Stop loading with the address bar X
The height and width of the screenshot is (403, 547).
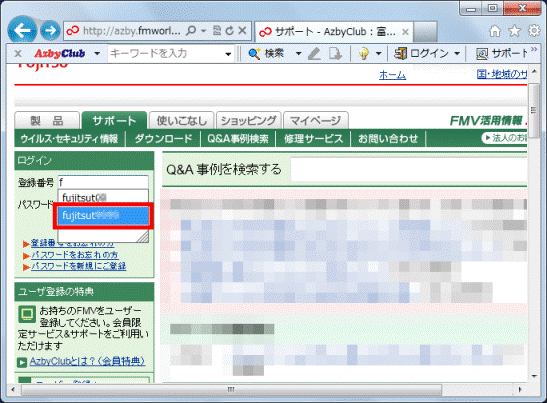click(x=242, y=31)
